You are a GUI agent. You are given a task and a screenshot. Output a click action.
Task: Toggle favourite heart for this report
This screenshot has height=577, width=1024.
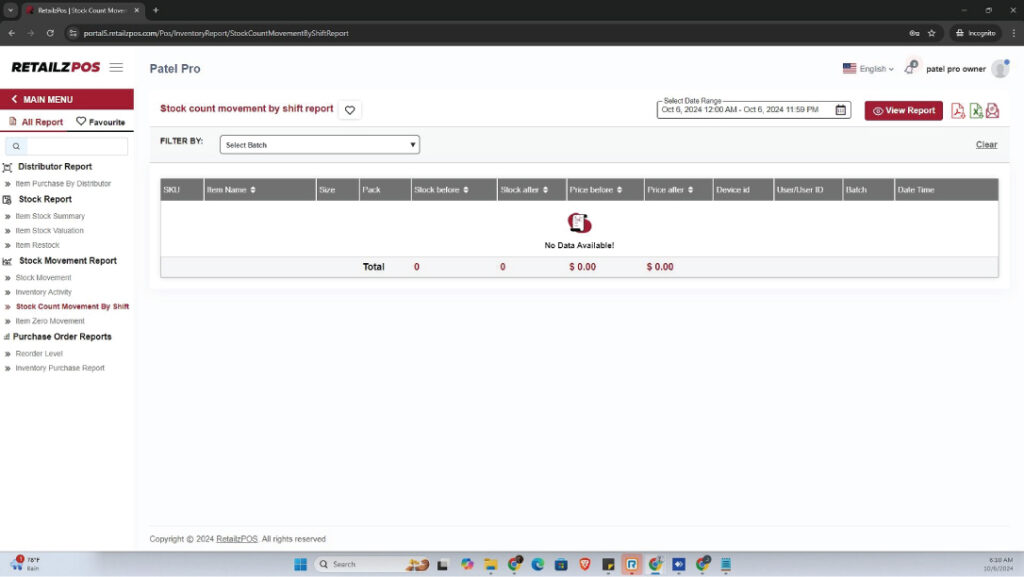tap(349, 110)
